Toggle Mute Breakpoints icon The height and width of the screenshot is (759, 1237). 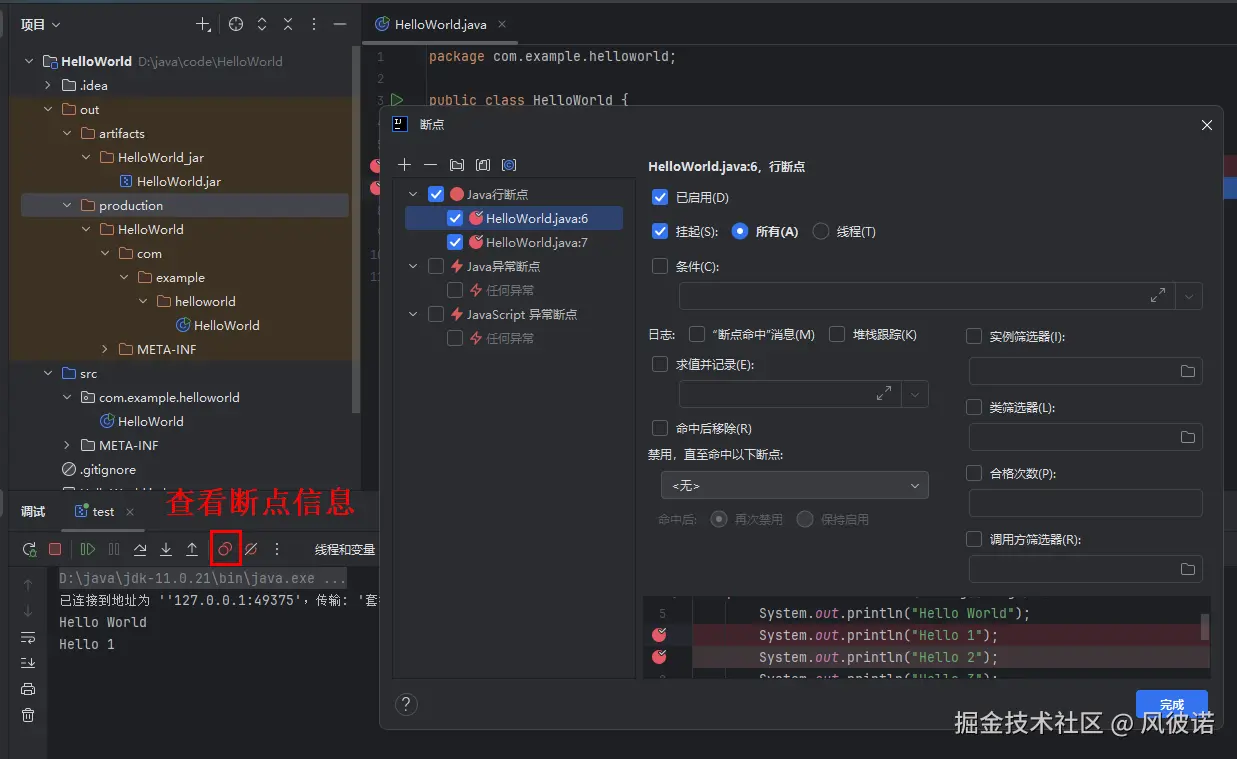point(251,549)
